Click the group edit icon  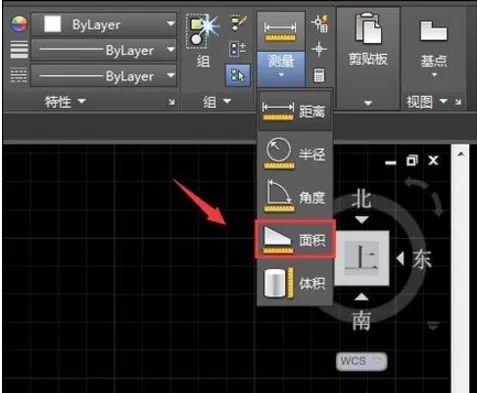pos(239,23)
